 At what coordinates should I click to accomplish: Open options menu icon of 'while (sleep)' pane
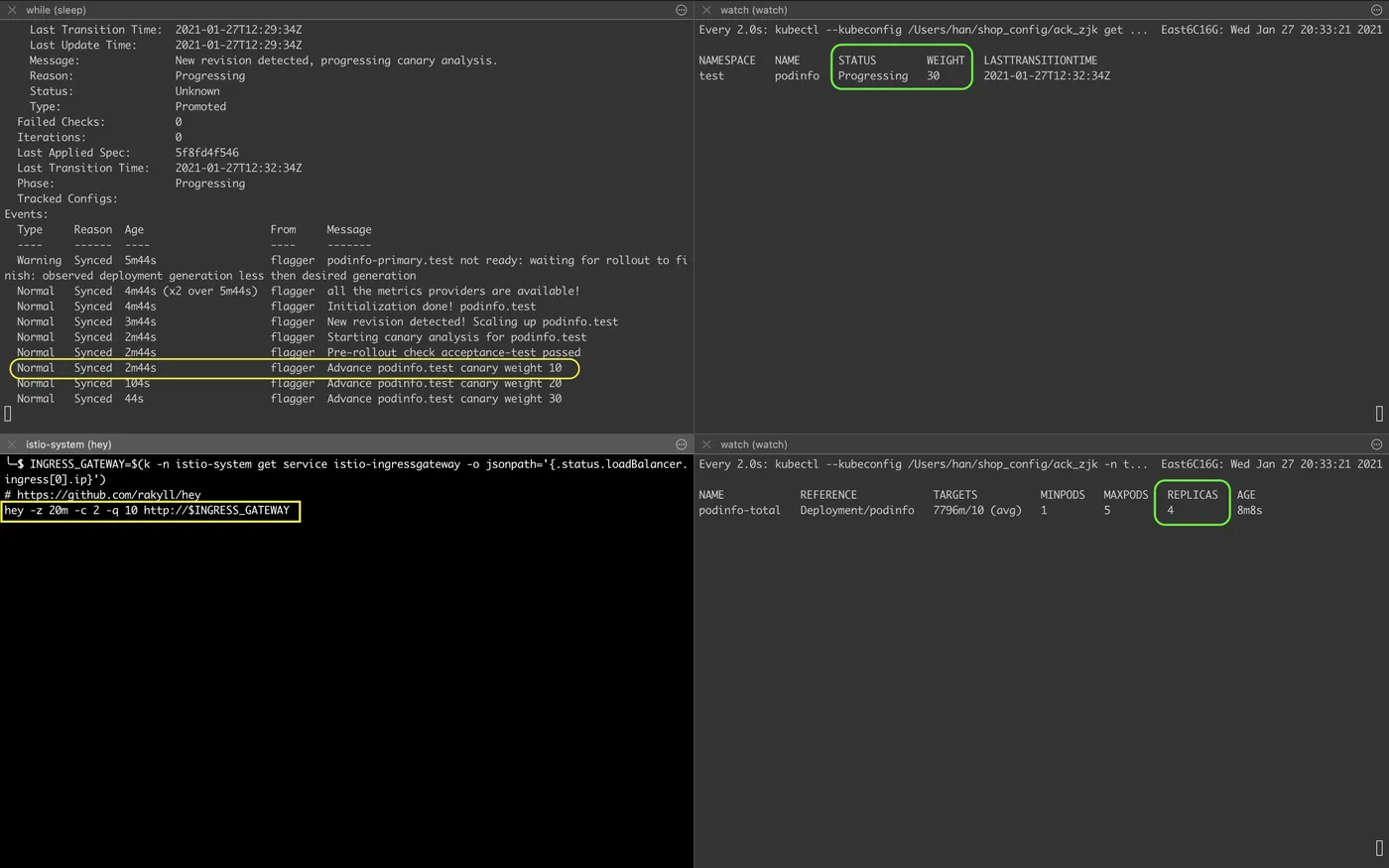tap(682, 10)
